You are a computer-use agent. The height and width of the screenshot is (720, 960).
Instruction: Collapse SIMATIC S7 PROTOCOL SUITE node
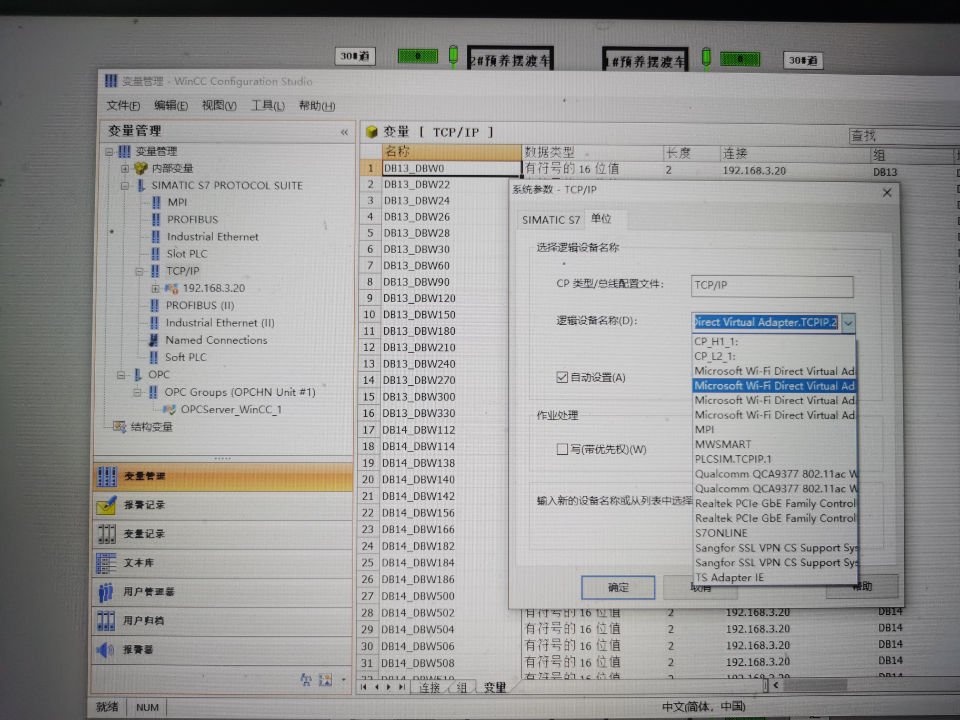[125, 185]
